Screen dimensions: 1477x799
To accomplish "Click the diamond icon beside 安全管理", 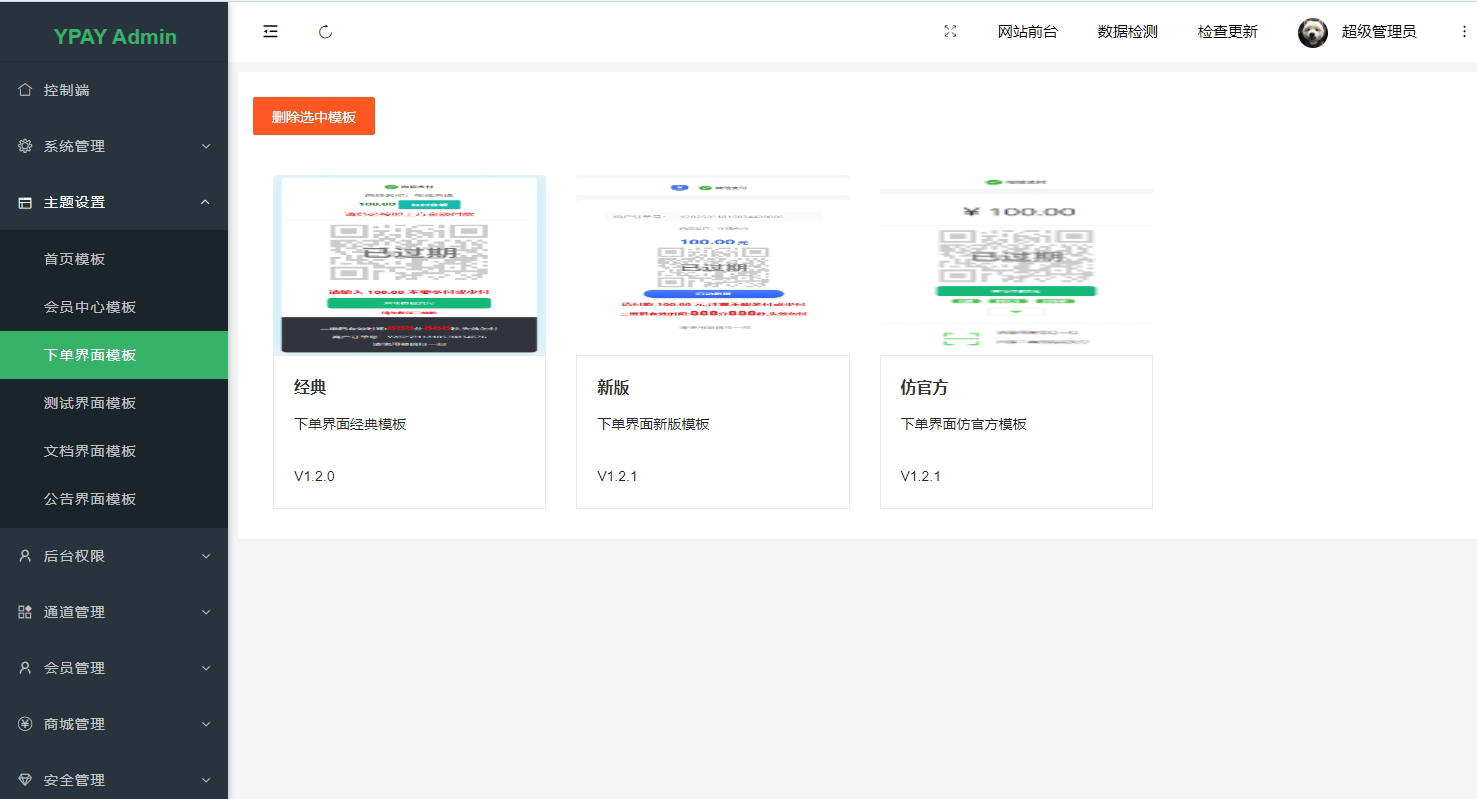I will pos(26,780).
